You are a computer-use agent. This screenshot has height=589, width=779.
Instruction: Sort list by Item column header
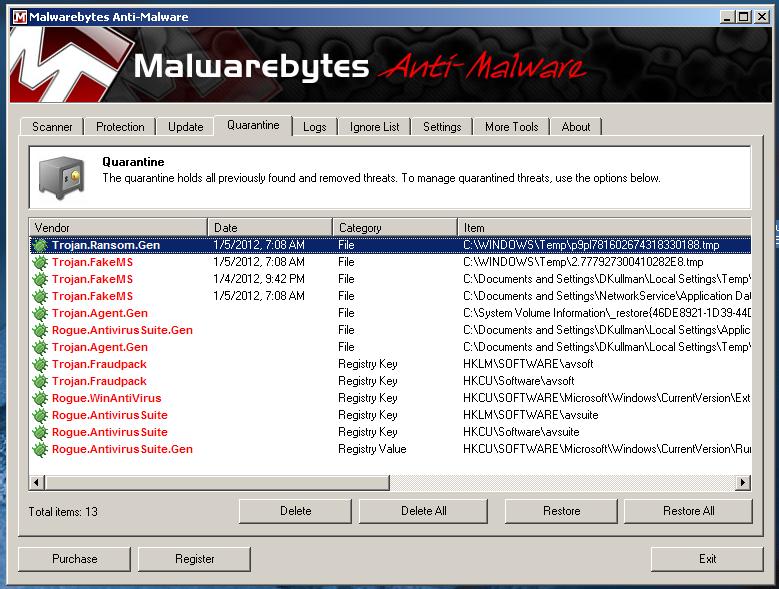604,227
